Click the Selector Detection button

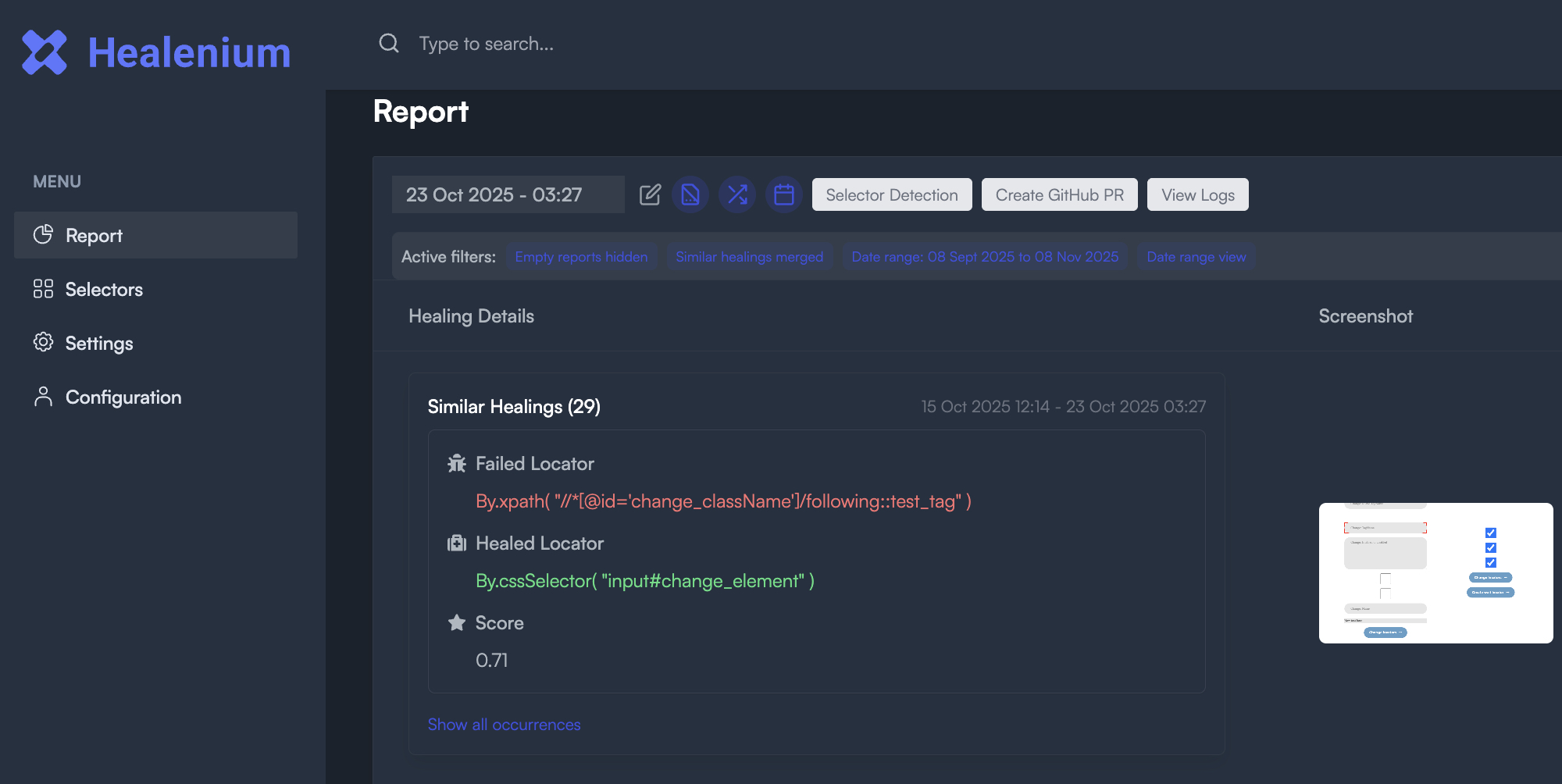point(892,194)
